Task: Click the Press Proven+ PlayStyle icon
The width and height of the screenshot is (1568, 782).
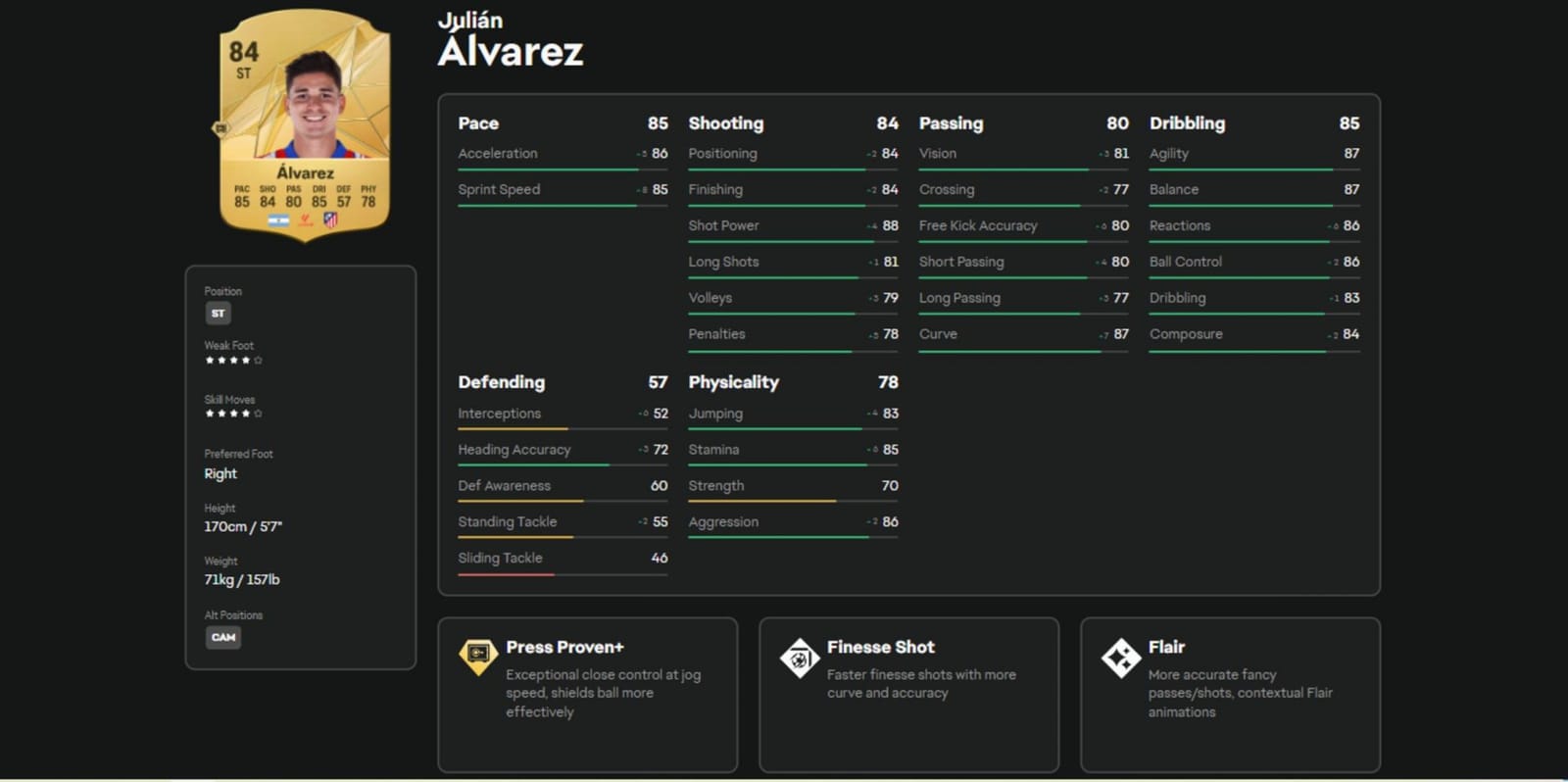Action: [478, 657]
